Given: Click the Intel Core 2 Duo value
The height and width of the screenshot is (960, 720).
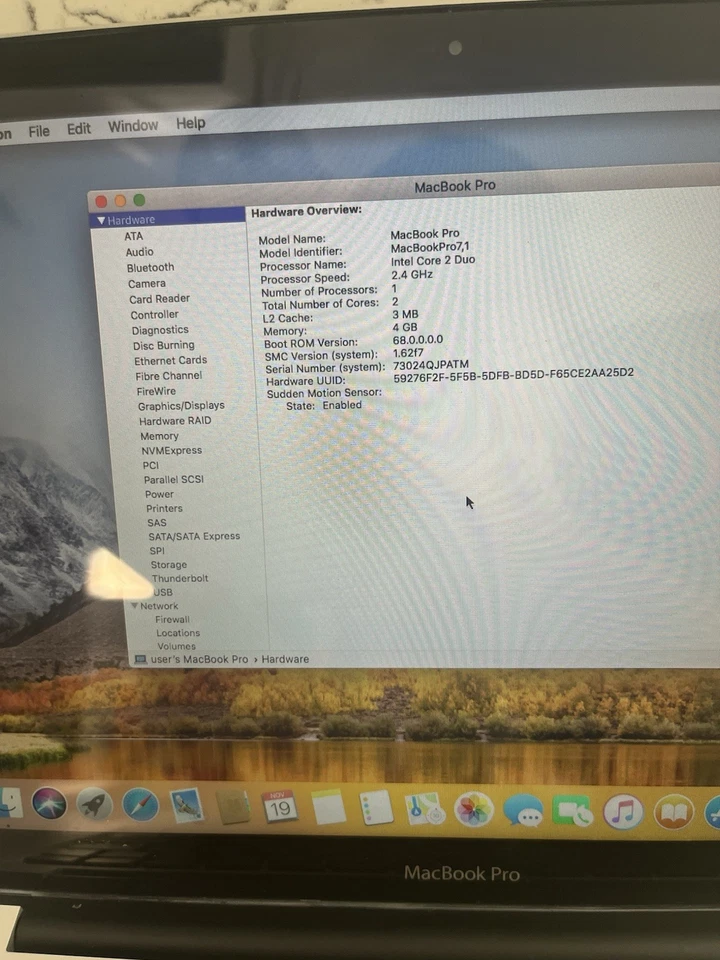Looking at the screenshot, I should pos(433,260).
